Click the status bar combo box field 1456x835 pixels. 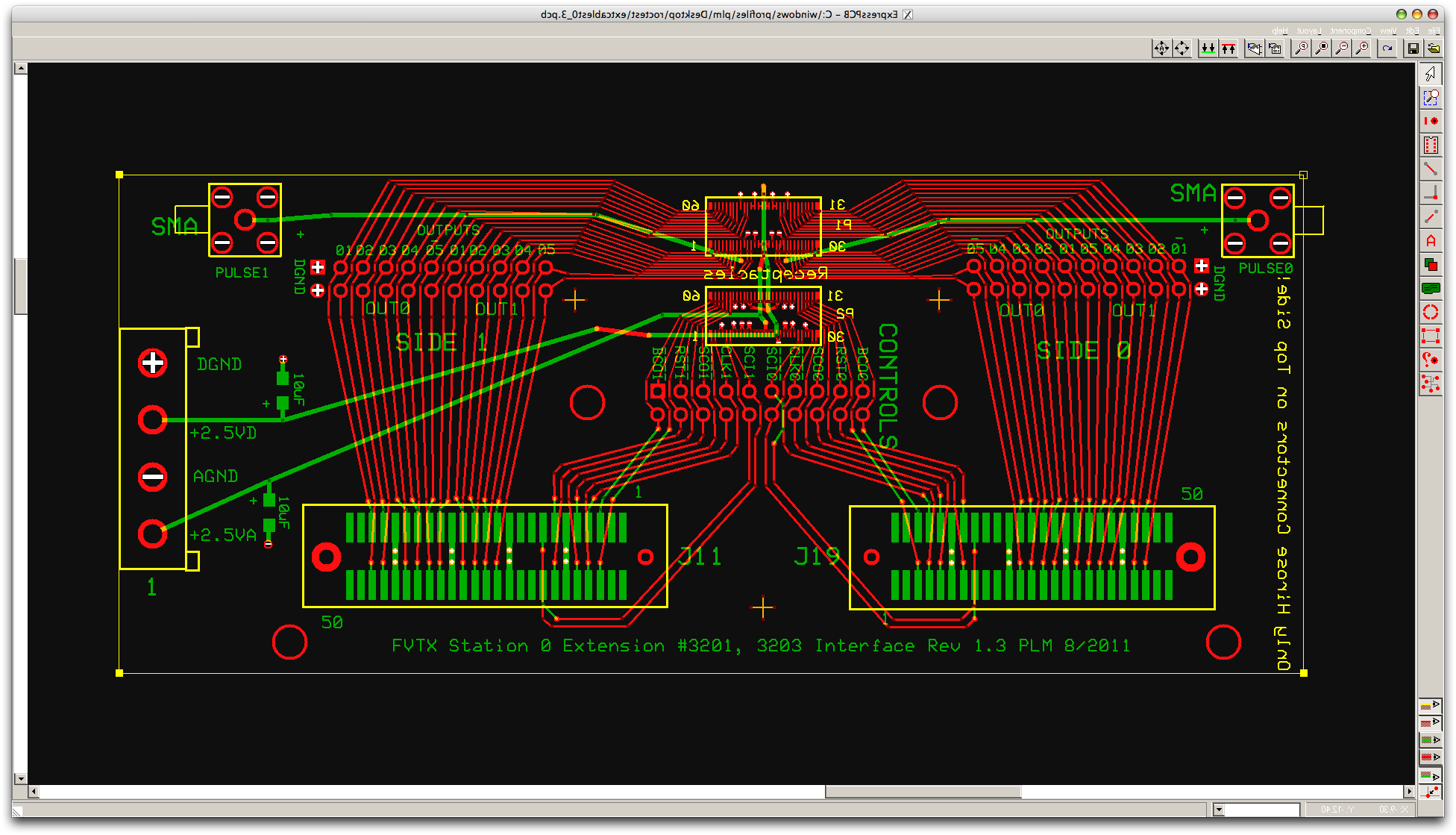1262,810
